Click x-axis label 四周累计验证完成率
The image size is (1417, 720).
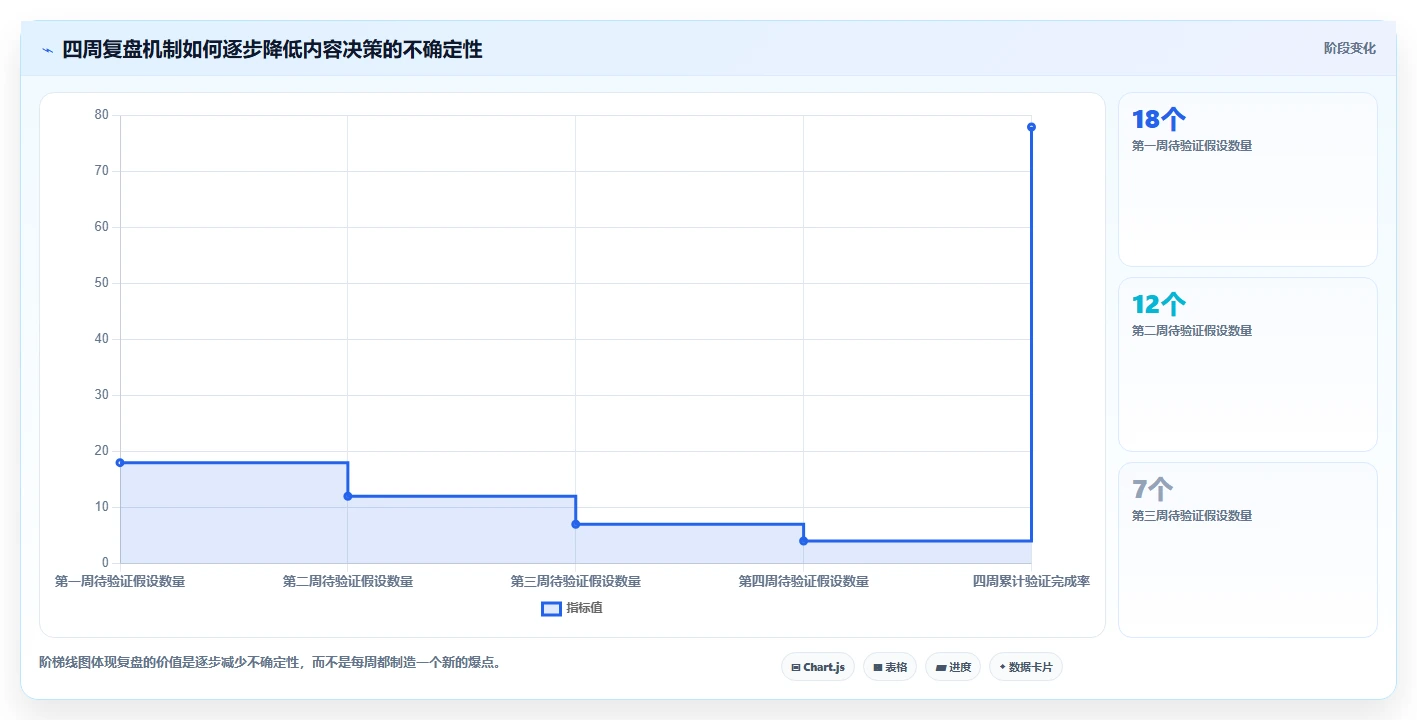coord(1031,581)
